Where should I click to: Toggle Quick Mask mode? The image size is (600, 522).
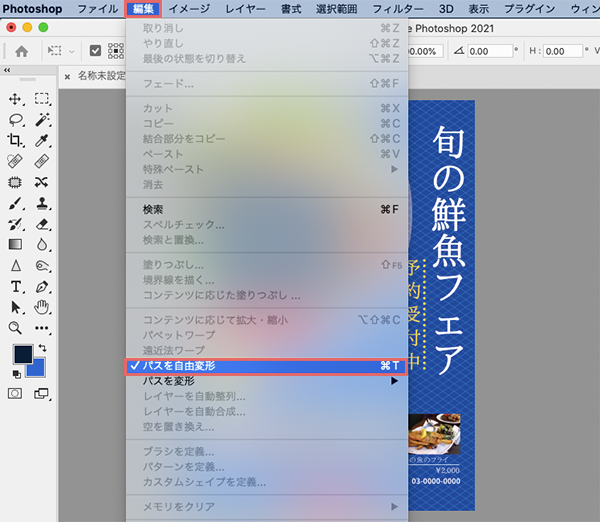point(15,393)
